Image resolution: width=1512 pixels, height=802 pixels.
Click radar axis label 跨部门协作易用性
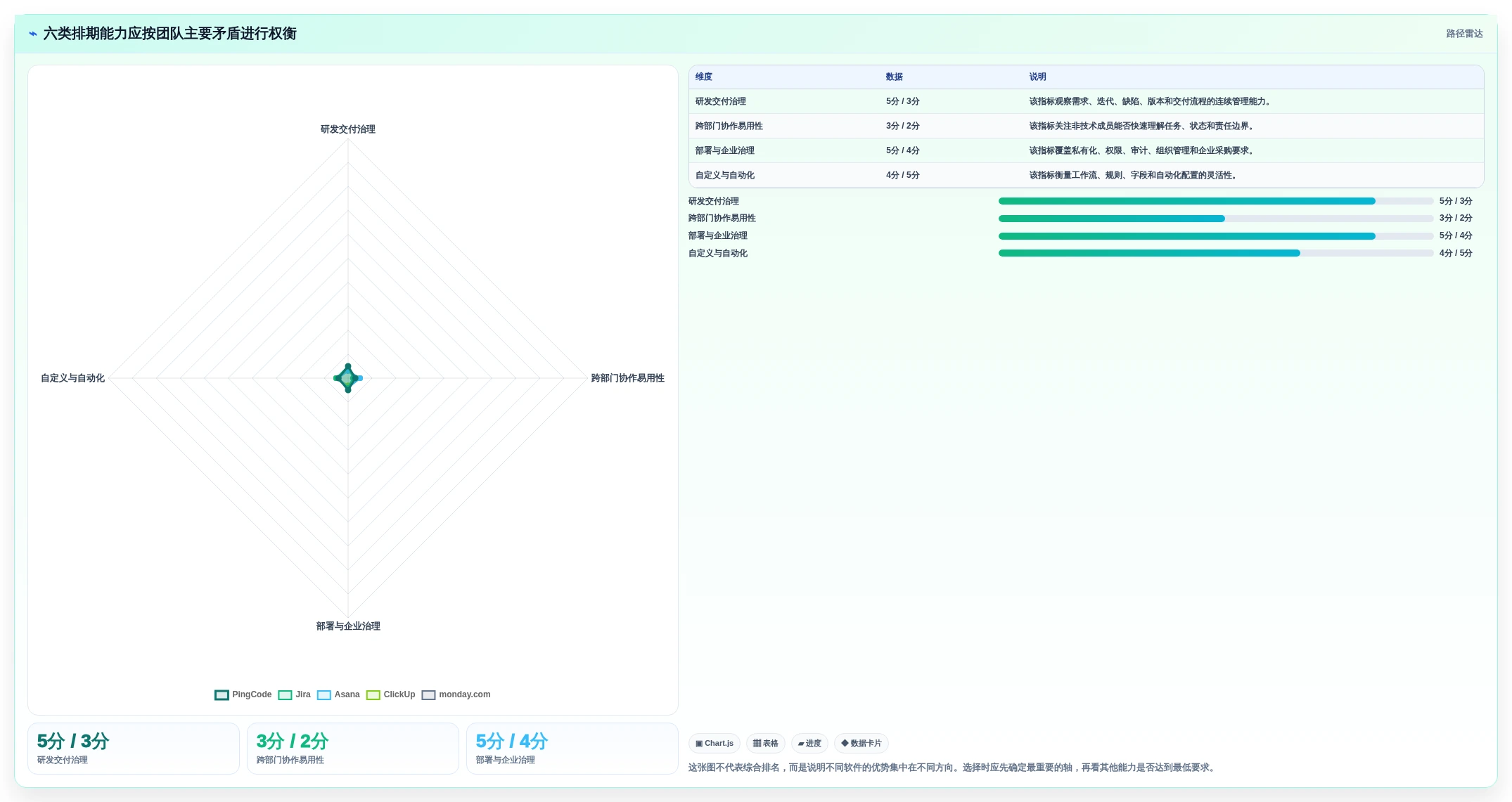point(628,378)
